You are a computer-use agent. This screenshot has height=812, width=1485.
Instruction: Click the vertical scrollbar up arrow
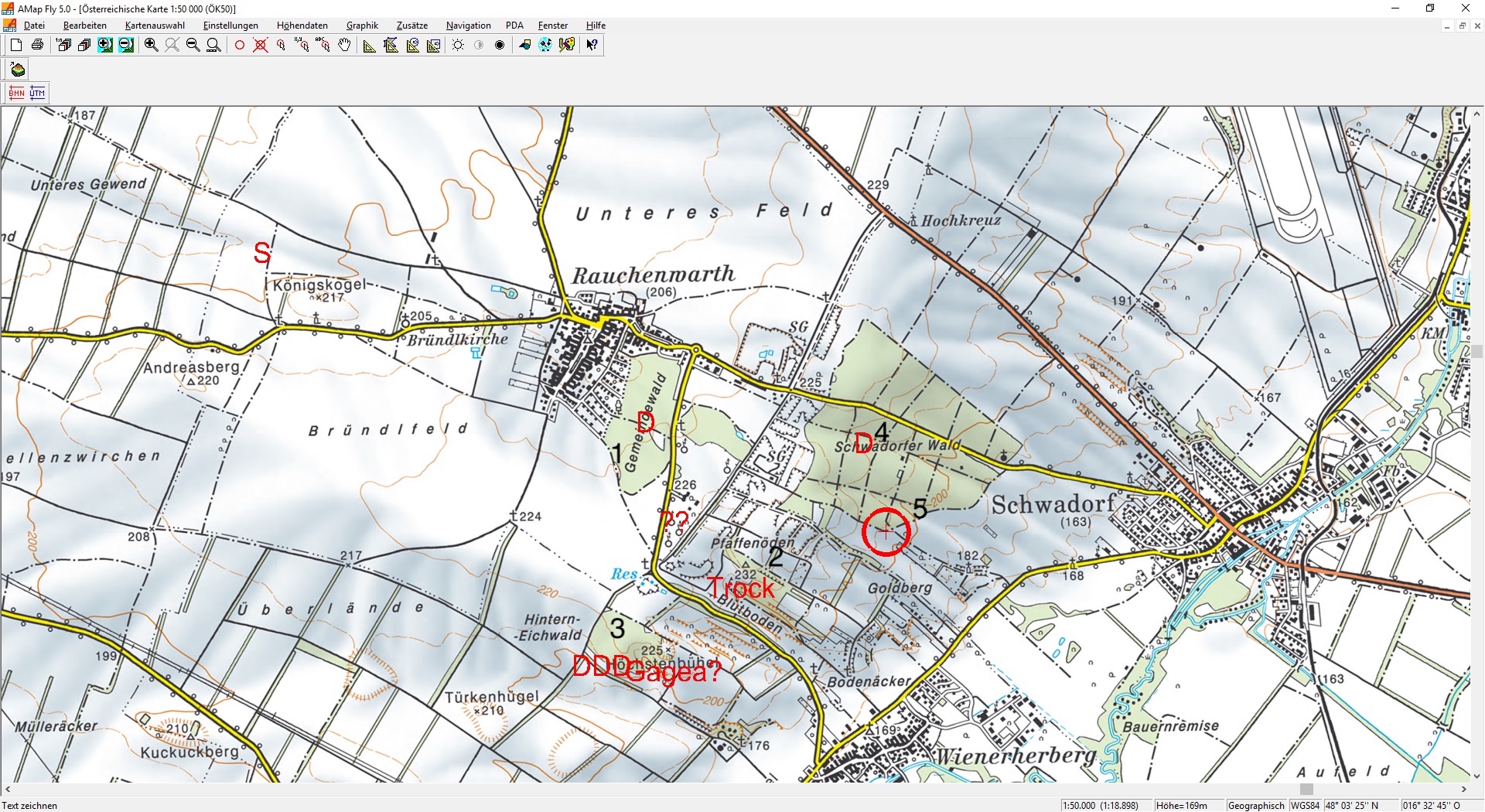point(1477,113)
